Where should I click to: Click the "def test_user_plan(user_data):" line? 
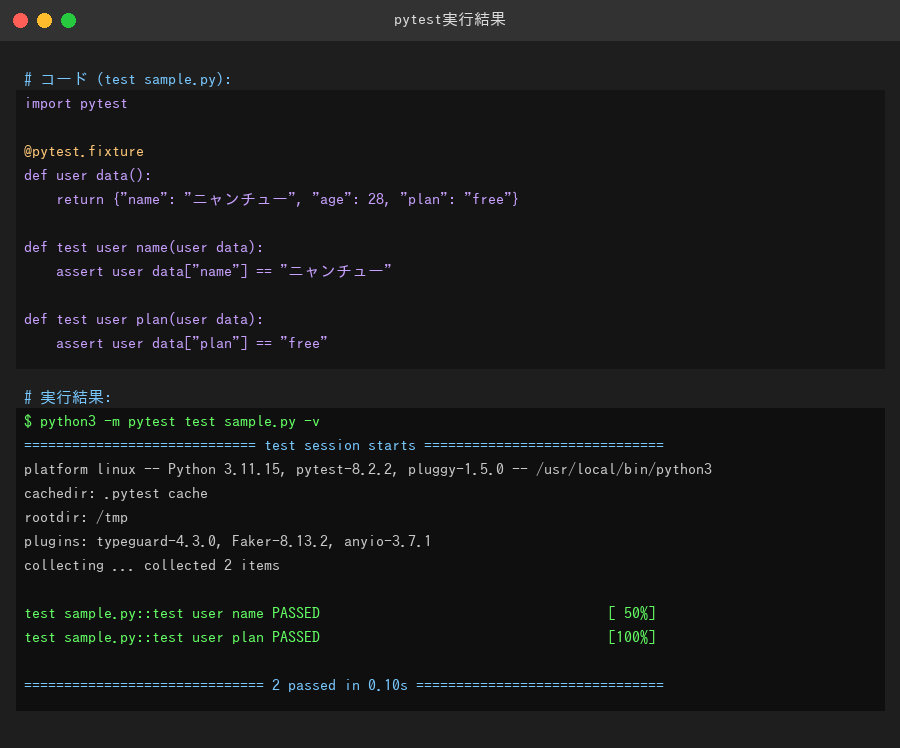[x=143, y=319]
